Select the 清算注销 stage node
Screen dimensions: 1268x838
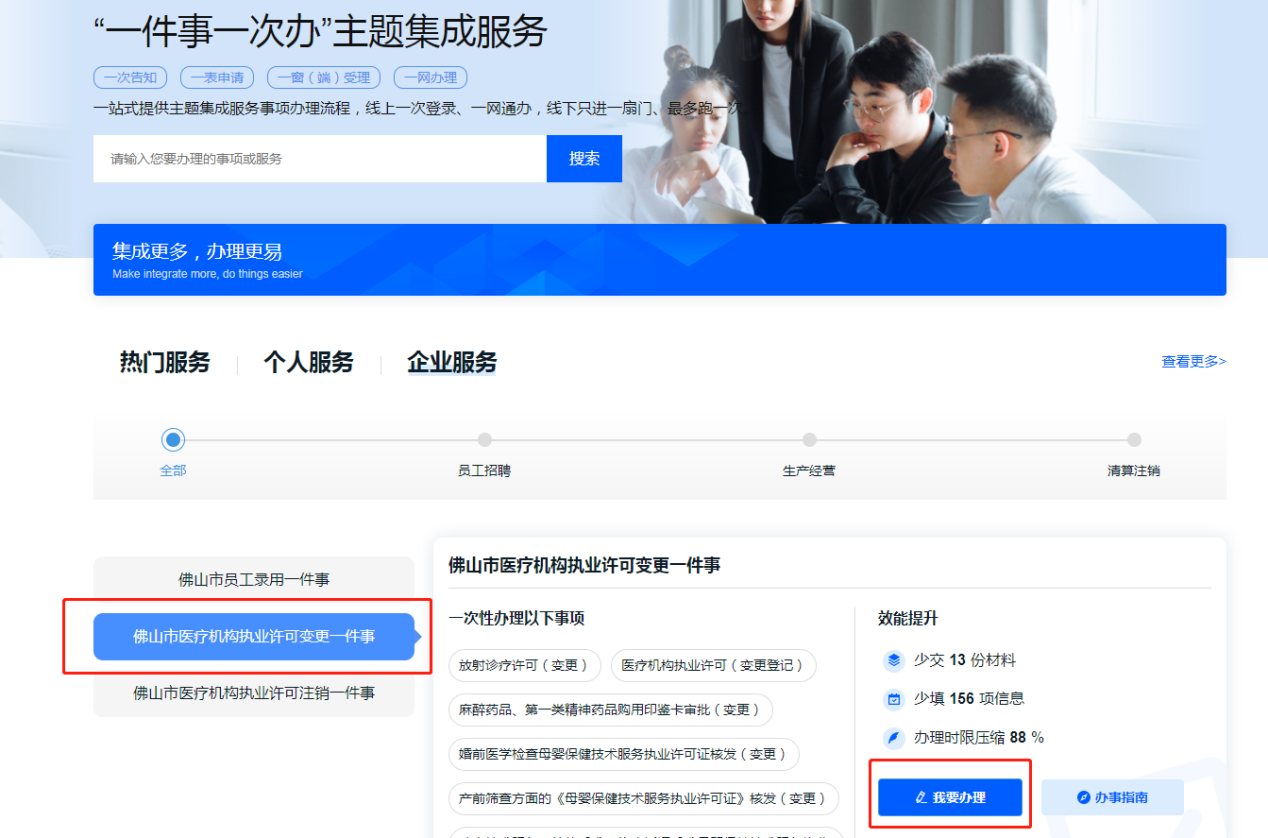point(1134,440)
